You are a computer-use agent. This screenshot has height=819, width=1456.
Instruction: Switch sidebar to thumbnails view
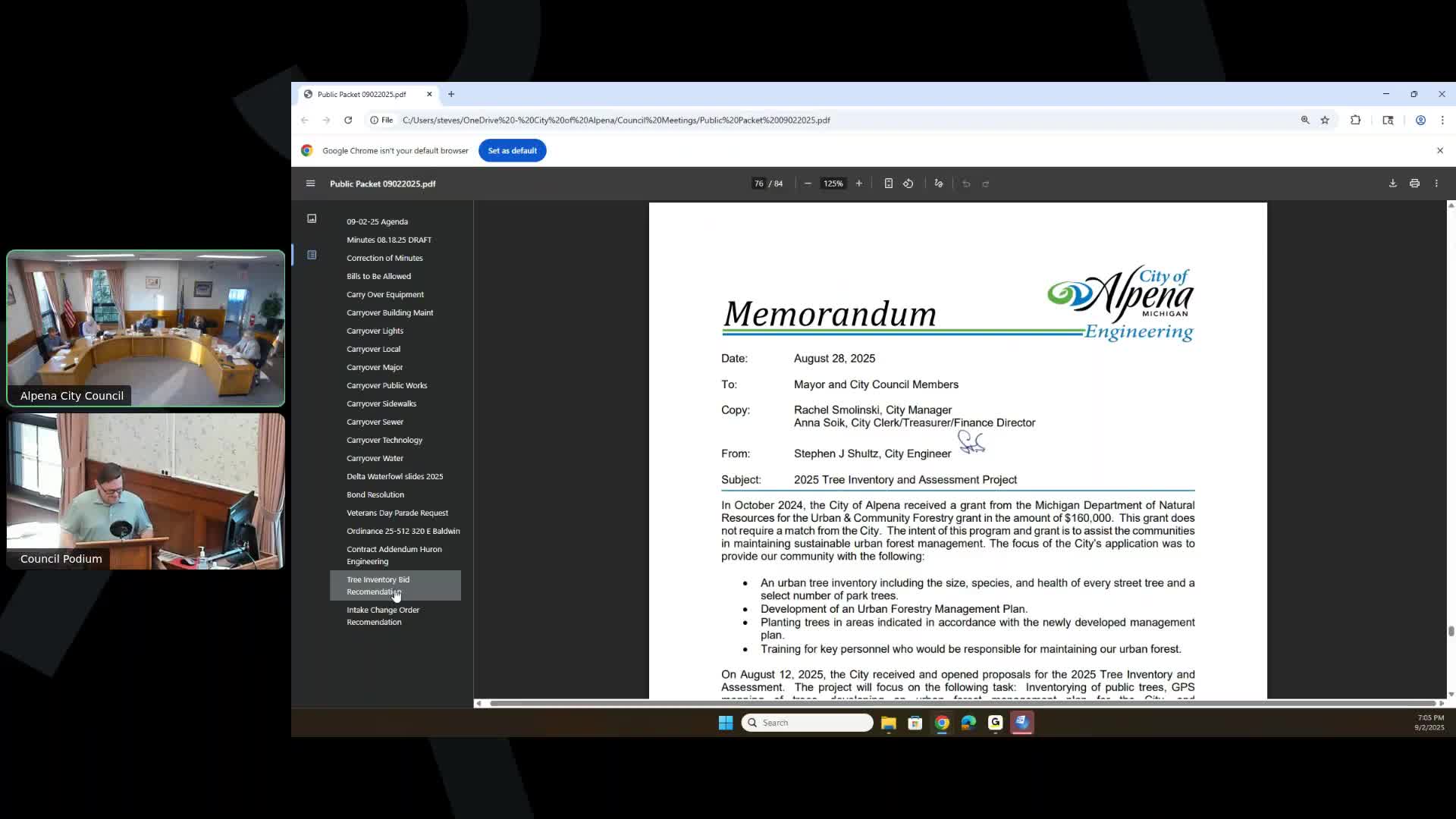point(312,218)
